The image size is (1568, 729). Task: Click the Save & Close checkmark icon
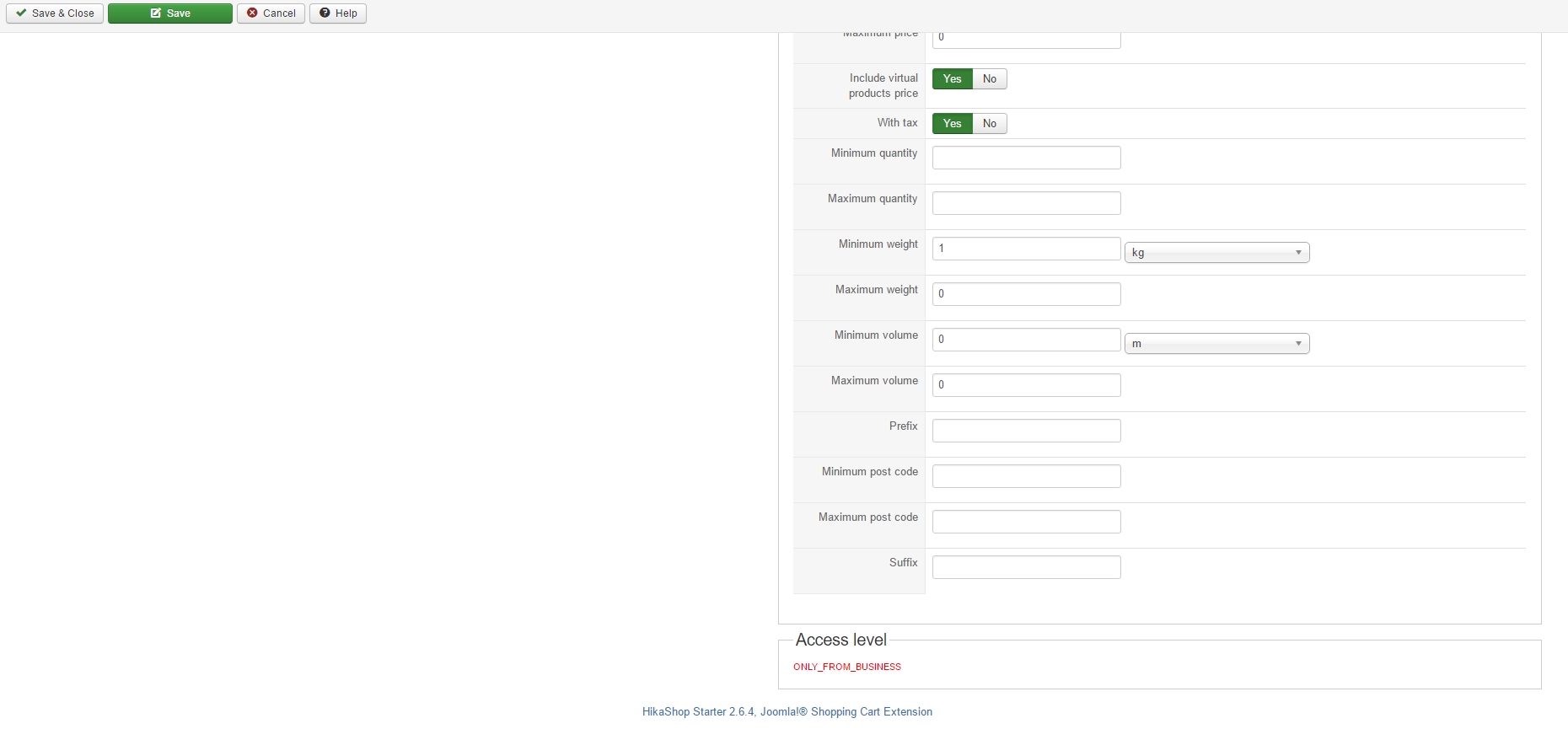tap(21, 13)
